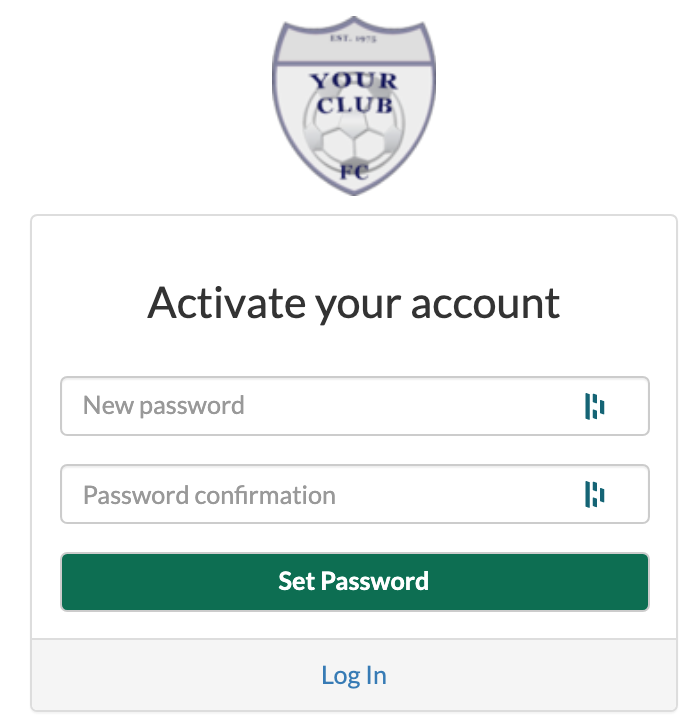The width and height of the screenshot is (698, 726).
Task: Click the Your Club FC shield logo
Action: tap(354, 106)
